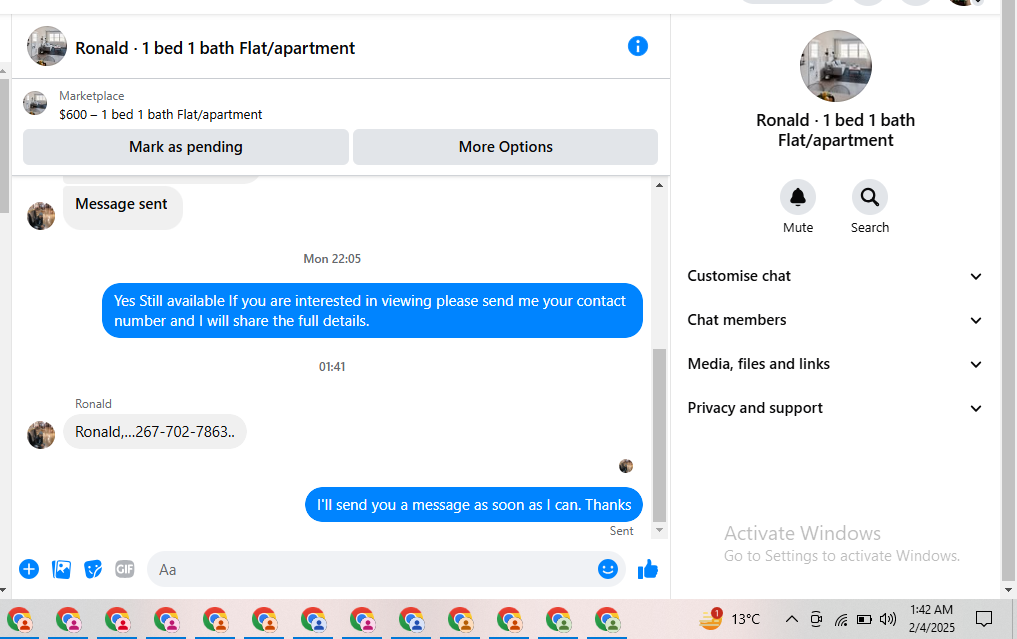The height and width of the screenshot is (639, 1017).
Task: Click Mark as pending button
Action: click(185, 147)
